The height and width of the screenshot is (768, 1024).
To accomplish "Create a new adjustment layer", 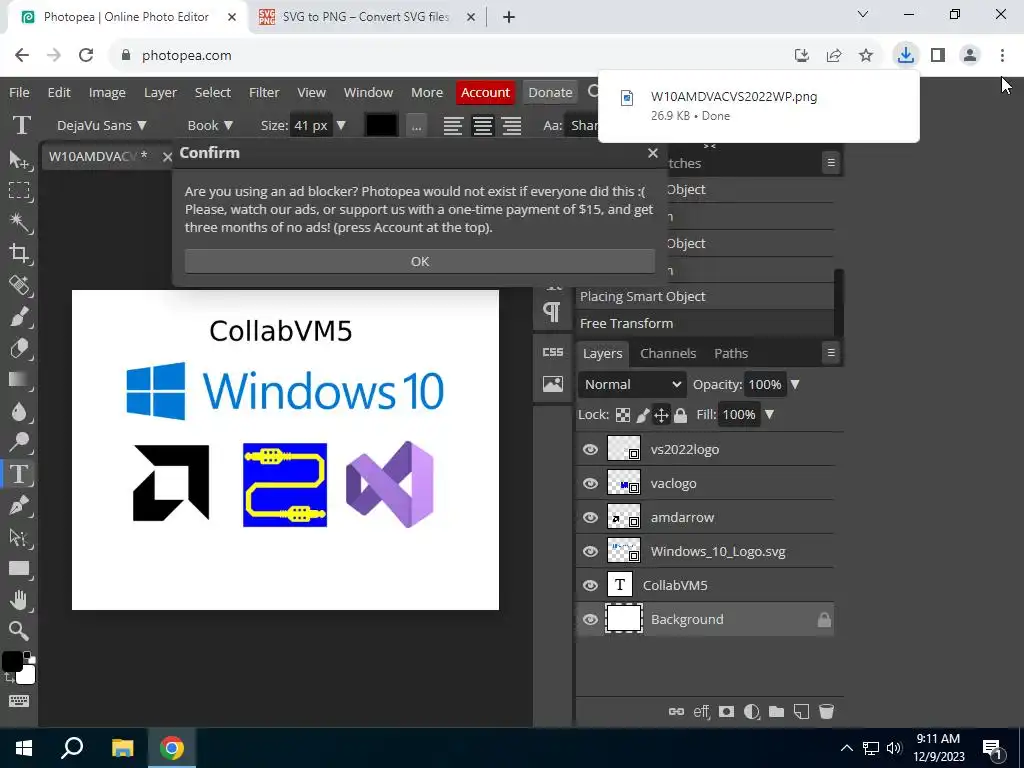I will click(x=751, y=711).
